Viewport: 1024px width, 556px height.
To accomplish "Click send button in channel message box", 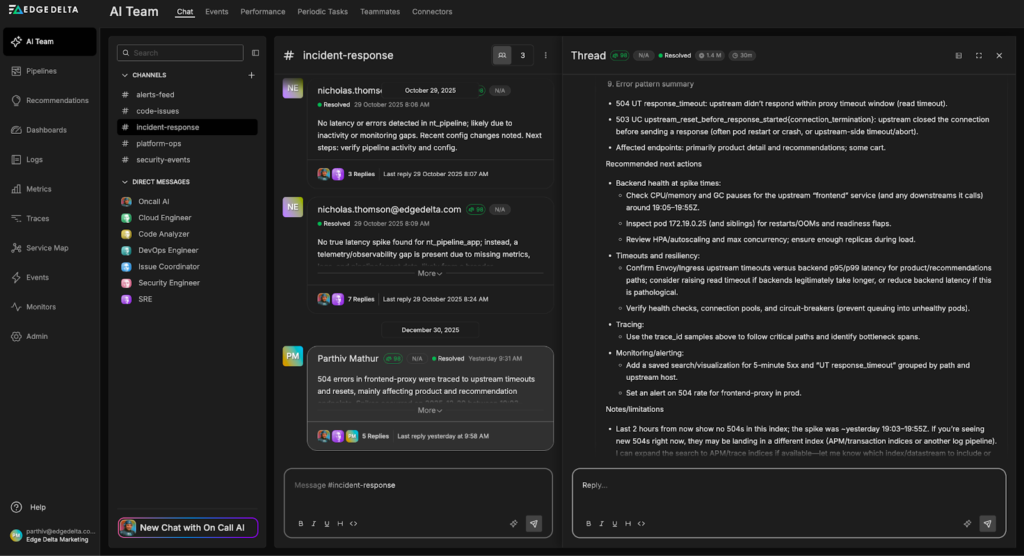I will (534, 523).
